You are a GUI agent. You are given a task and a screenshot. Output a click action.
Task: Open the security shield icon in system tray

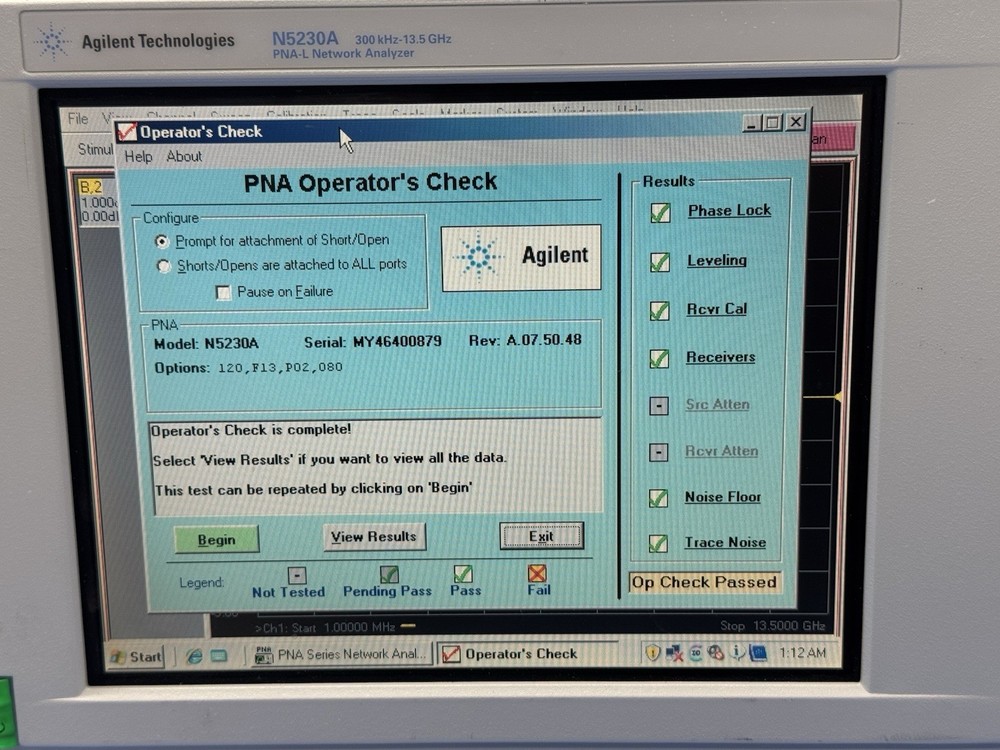653,653
